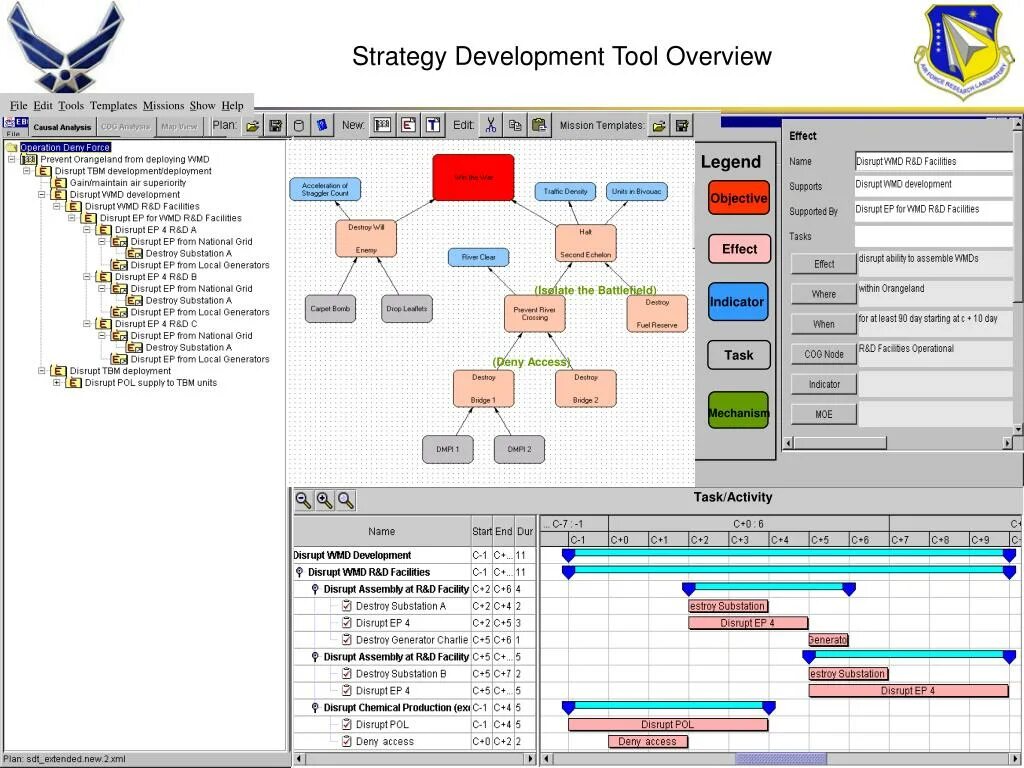Toggle the Destroy Generator Charlie task checkbox
Image resolution: width=1024 pixels, height=768 pixels.
[x=347, y=640]
